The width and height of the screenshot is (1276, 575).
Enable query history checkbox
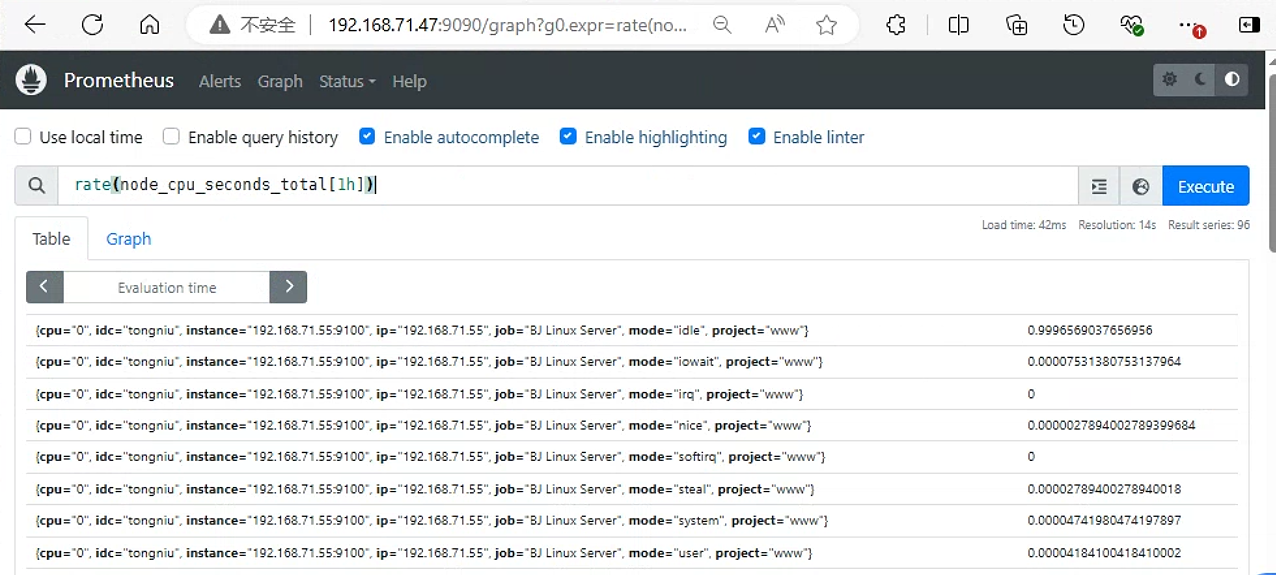(171, 137)
